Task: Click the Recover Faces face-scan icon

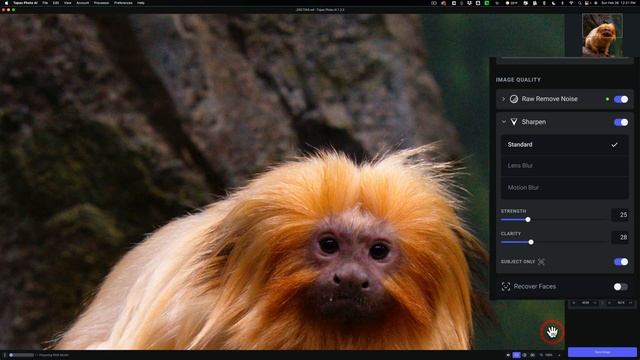Action: click(x=506, y=287)
